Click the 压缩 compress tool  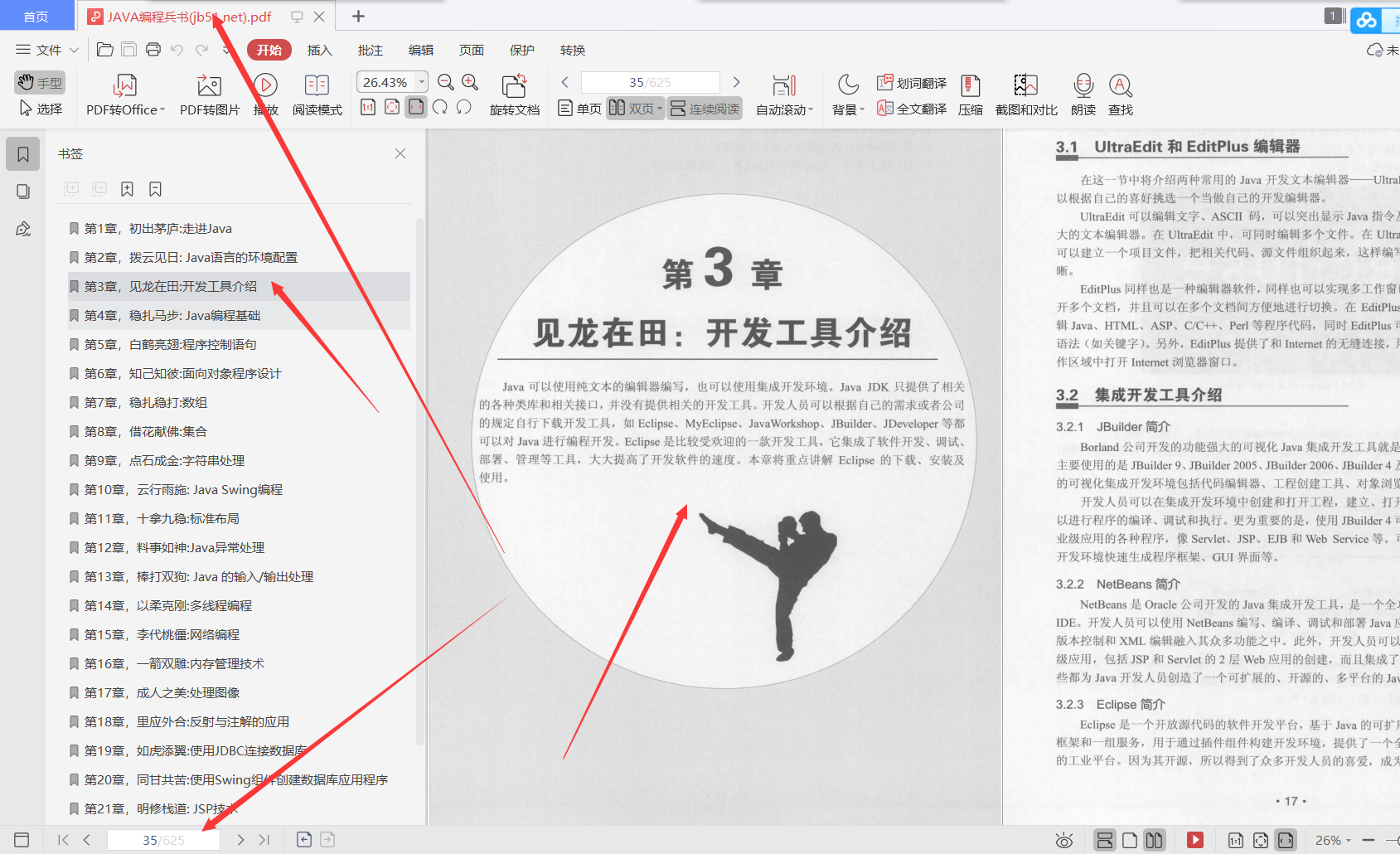click(971, 95)
